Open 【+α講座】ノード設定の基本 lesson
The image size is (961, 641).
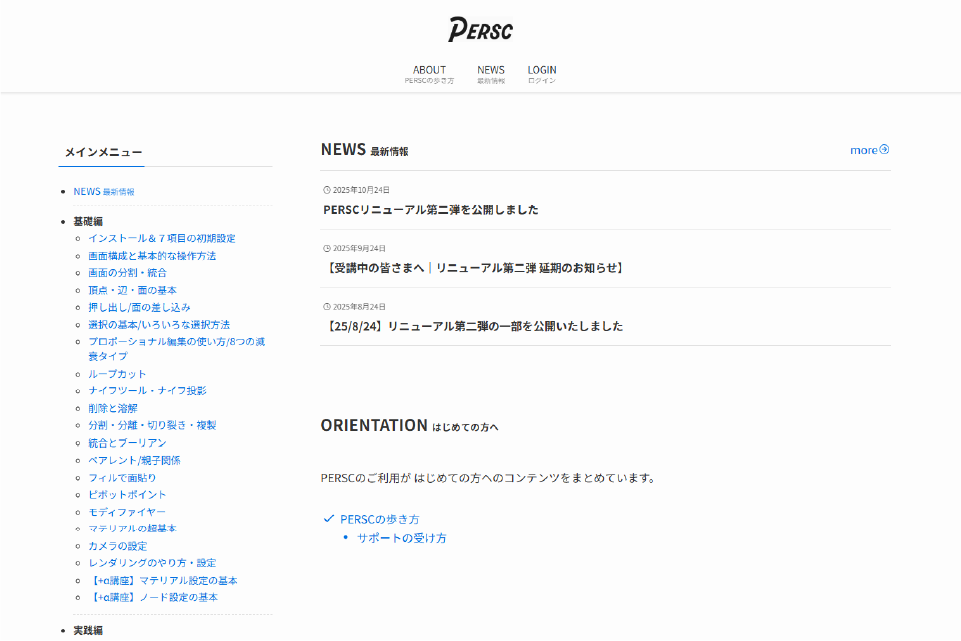tap(153, 597)
